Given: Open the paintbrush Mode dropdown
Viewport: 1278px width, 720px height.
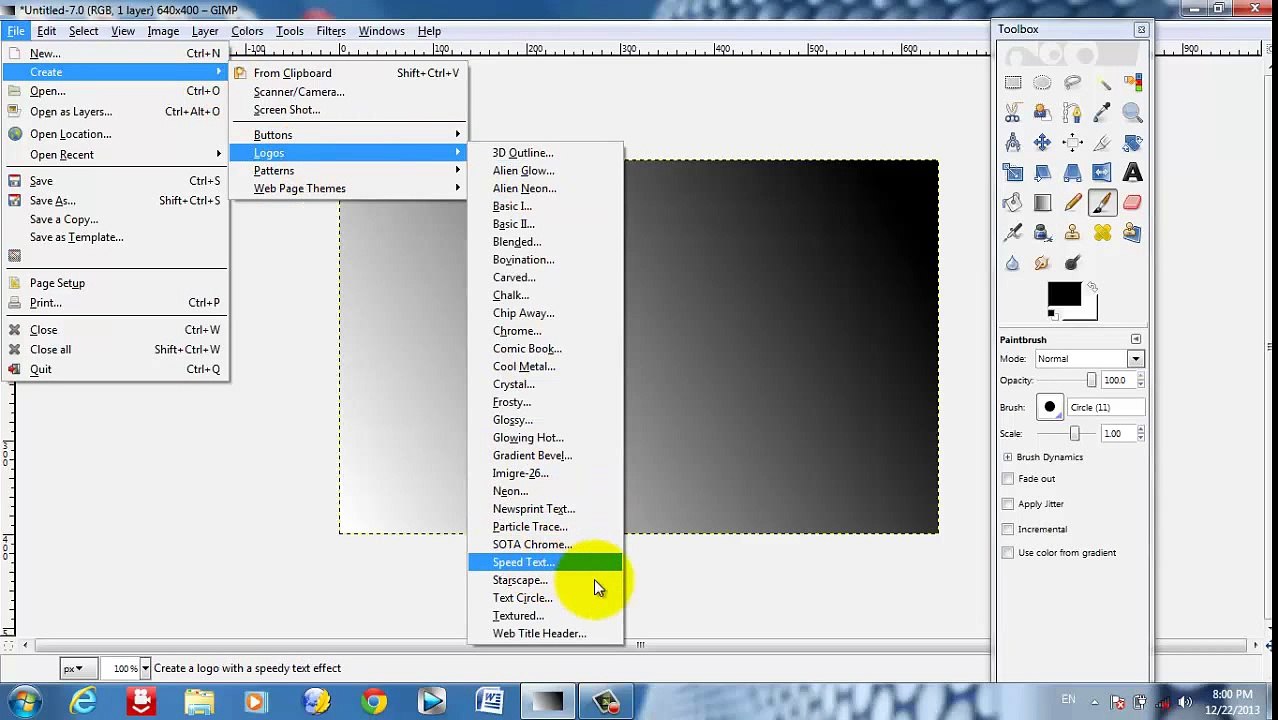Looking at the screenshot, I should pyautogui.click(x=1088, y=359).
